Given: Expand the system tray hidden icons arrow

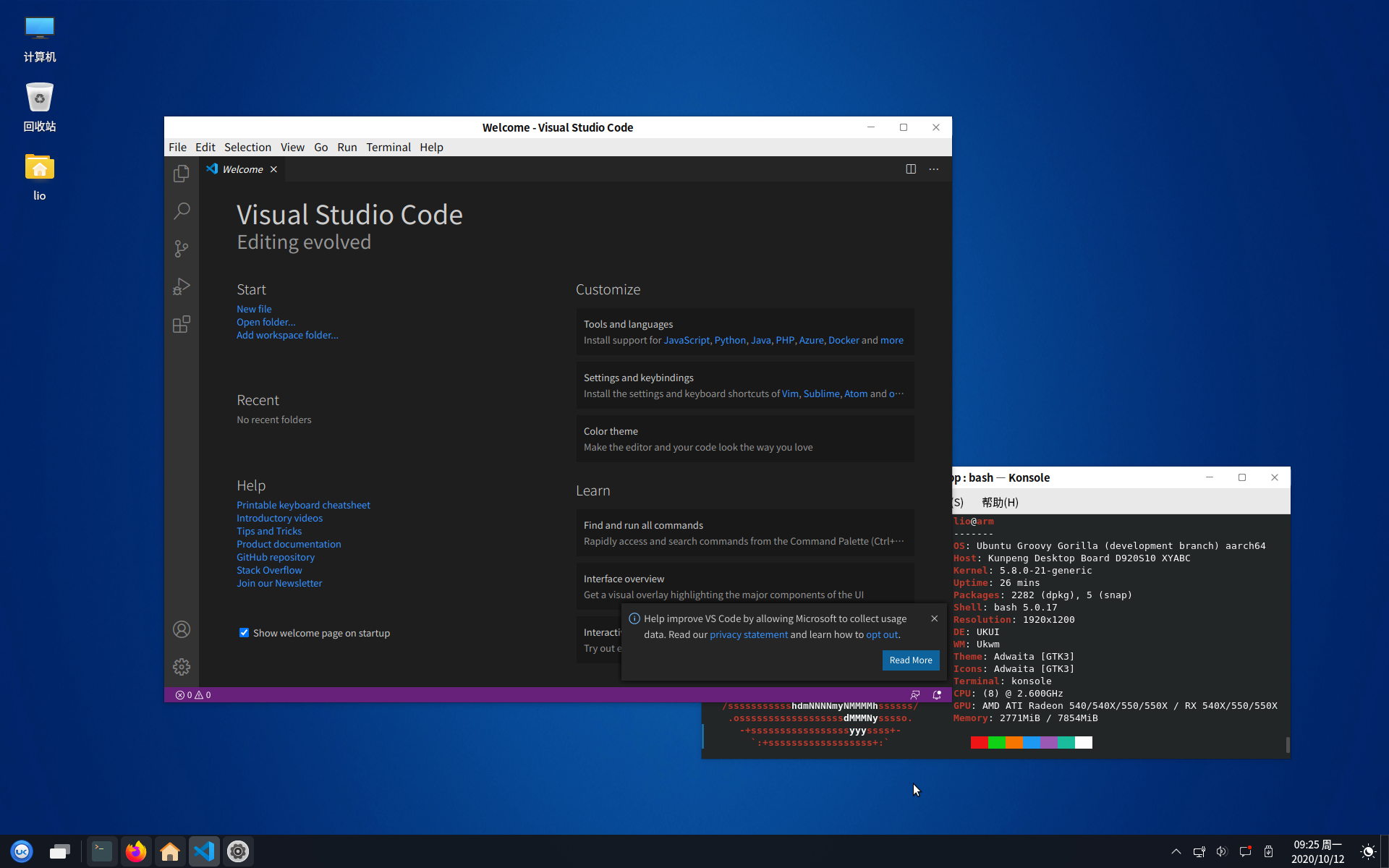Looking at the screenshot, I should tap(1176, 851).
